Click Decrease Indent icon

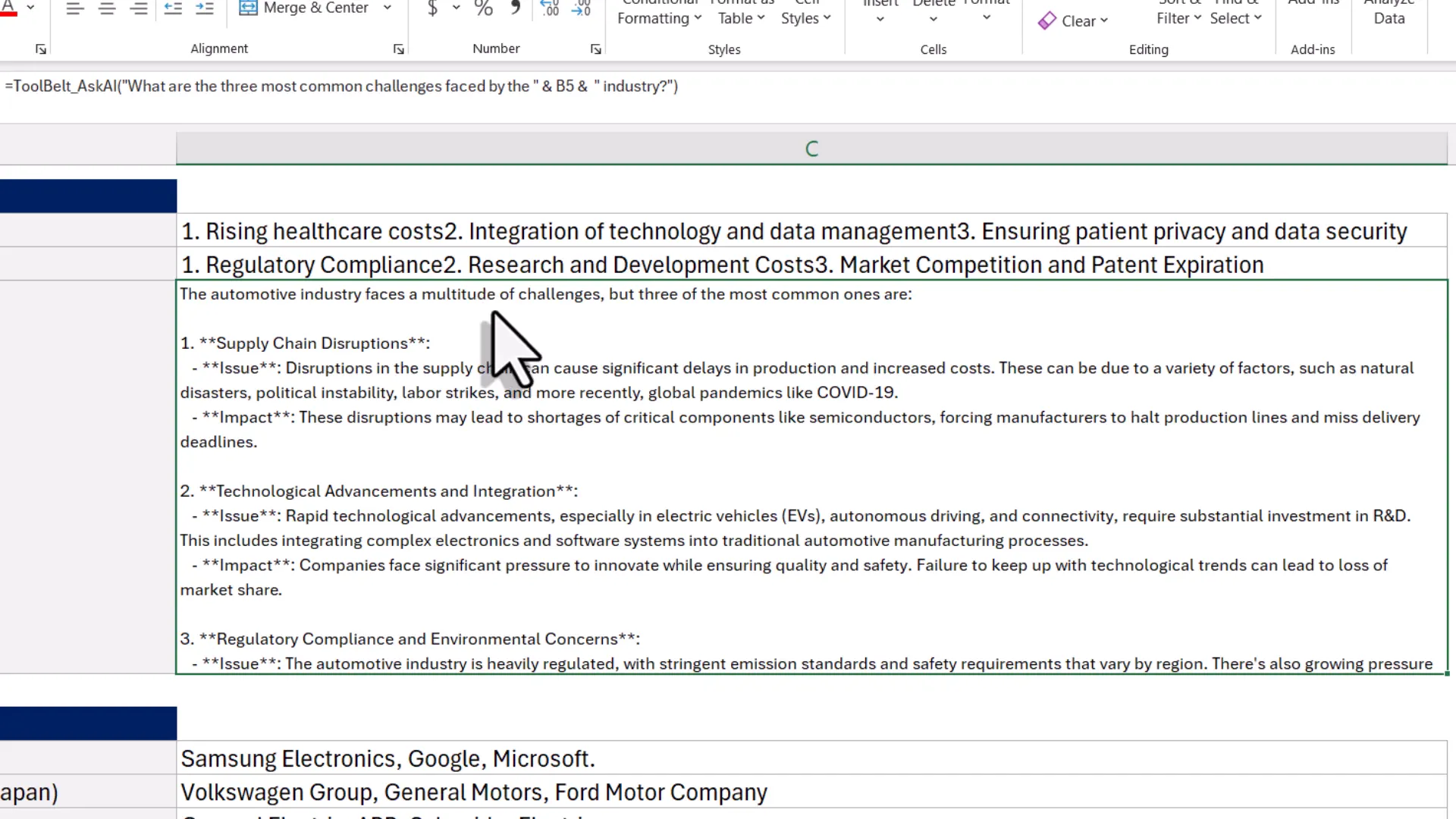[x=173, y=8]
